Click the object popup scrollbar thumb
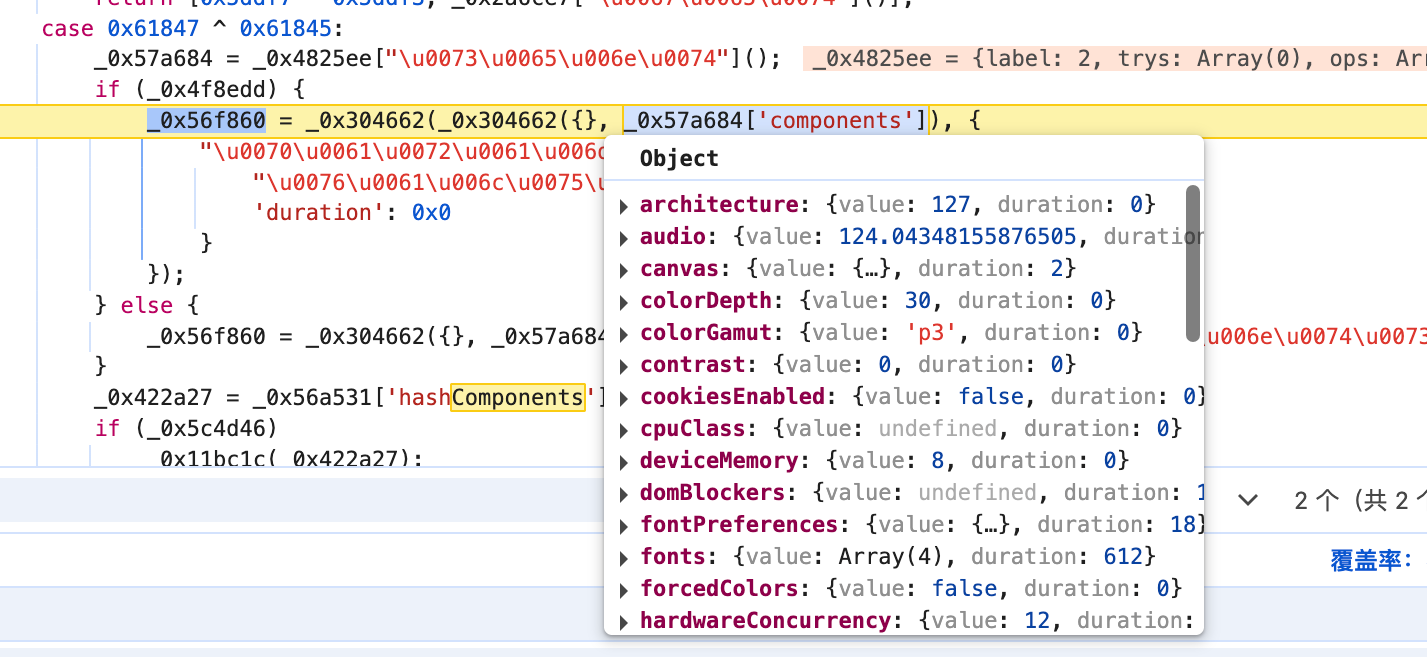The image size is (1428, 658). click(x=1192, y=264)
